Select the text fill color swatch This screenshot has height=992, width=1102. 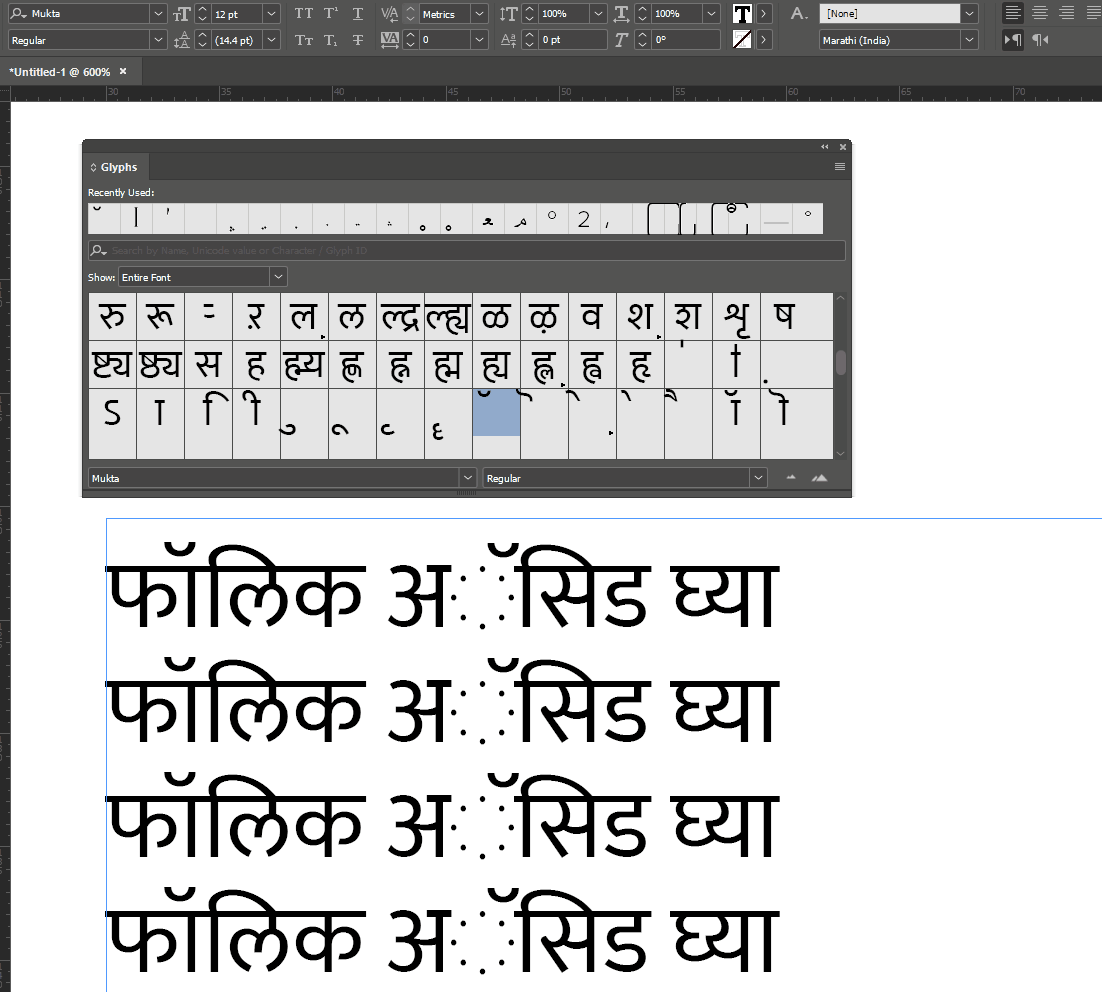742,13
